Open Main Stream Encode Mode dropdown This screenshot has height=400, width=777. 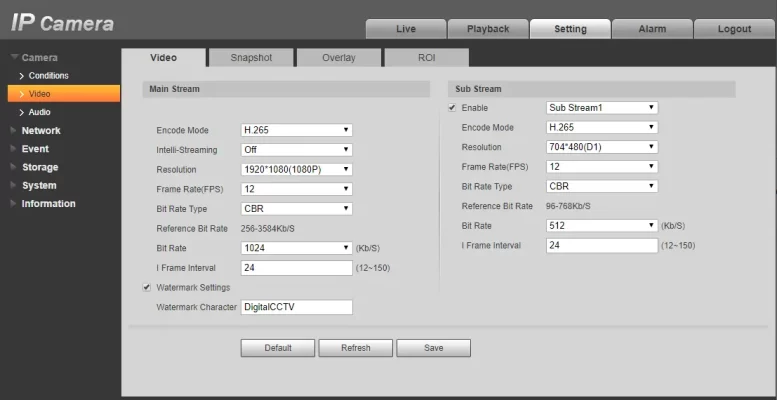pos(296,130)
